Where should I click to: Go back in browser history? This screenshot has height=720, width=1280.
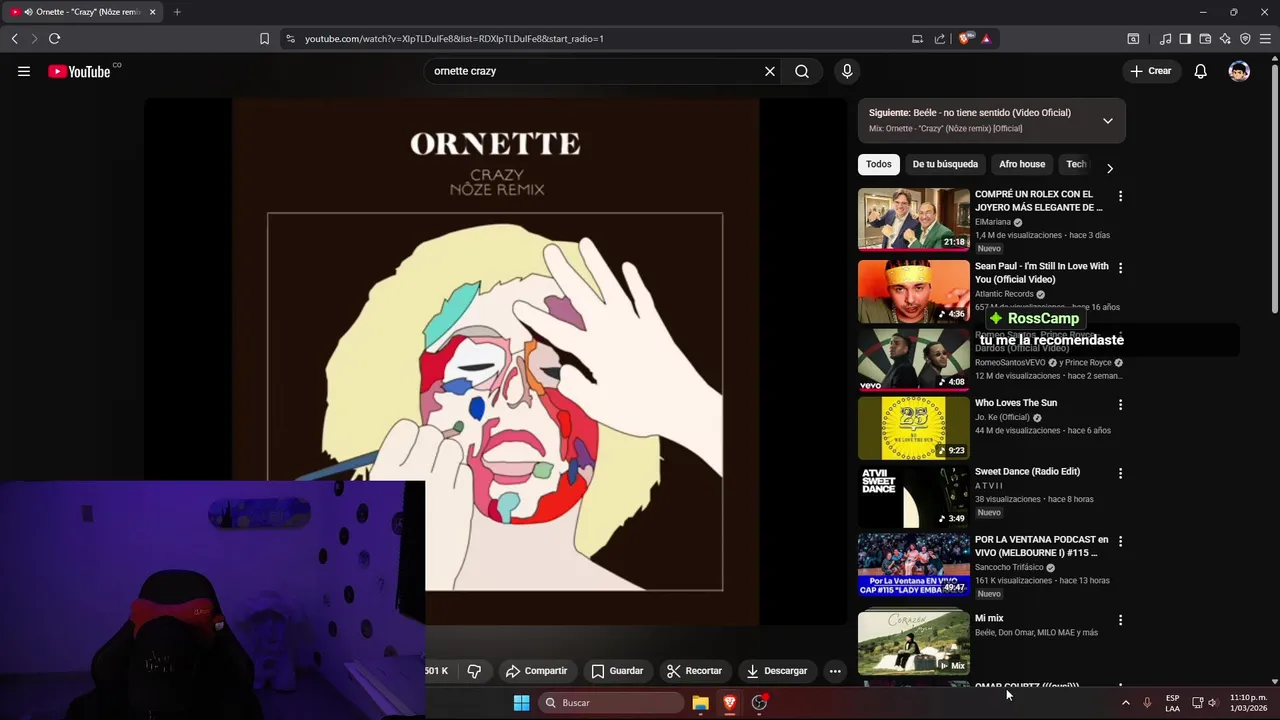point(14,38)
